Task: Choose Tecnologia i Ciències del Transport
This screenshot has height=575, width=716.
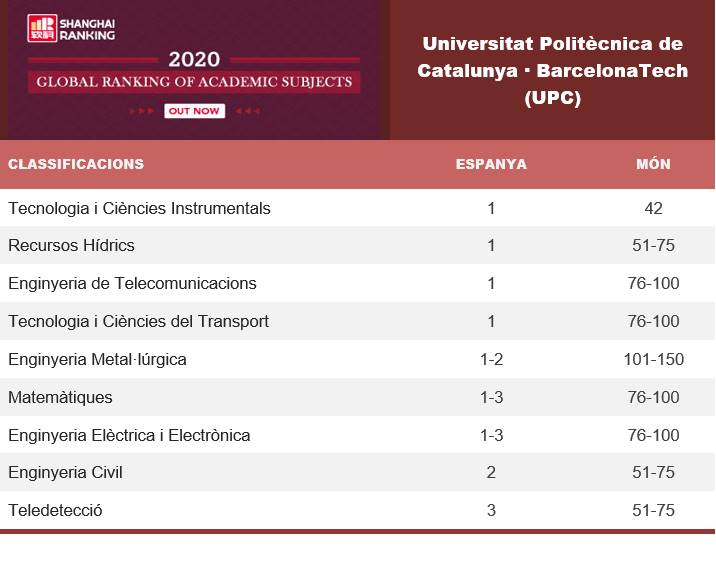Action: 138,322
